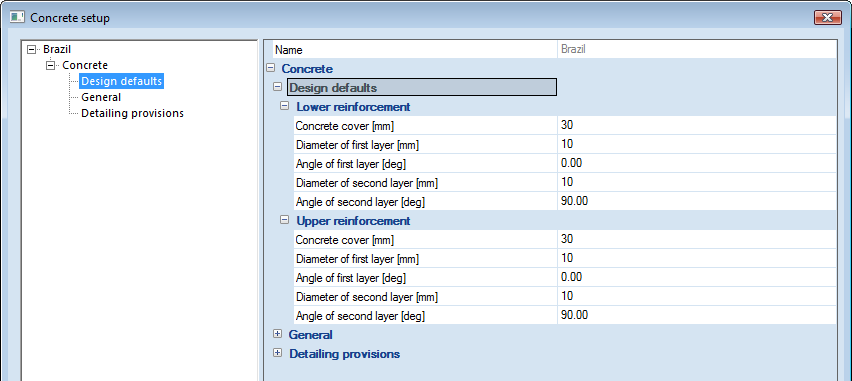This screenshot has height=381, width=852.
Task: Select General in the tree
Action: (x=101, y=97)
